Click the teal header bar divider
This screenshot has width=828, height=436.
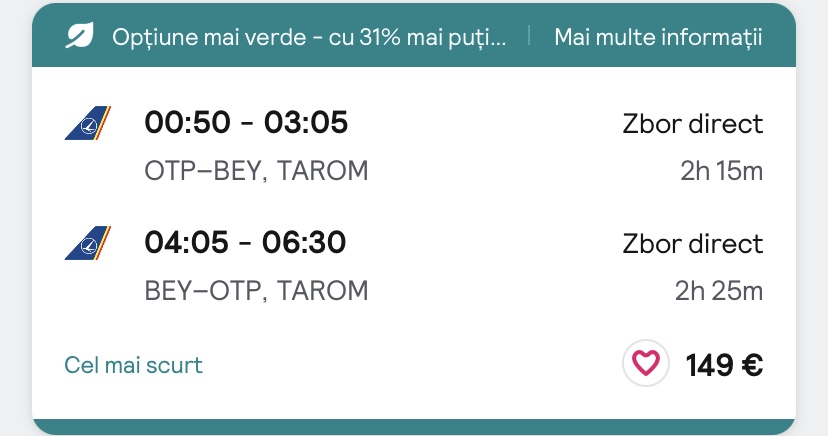(x=529, y=36)
